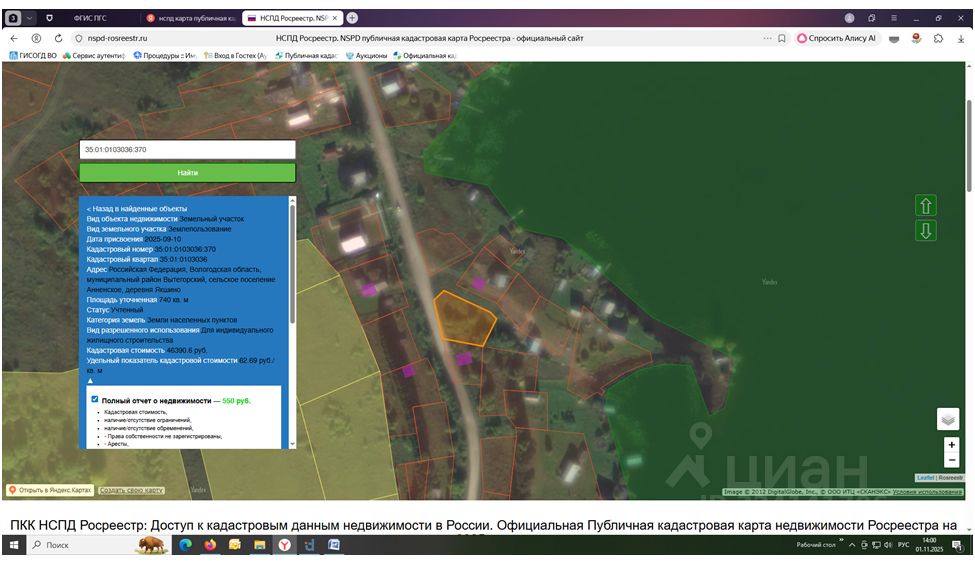The width and height of the screenshot is (975, 564).
Task: Open Официальная ка bookmark
Action: coord(425,55)
